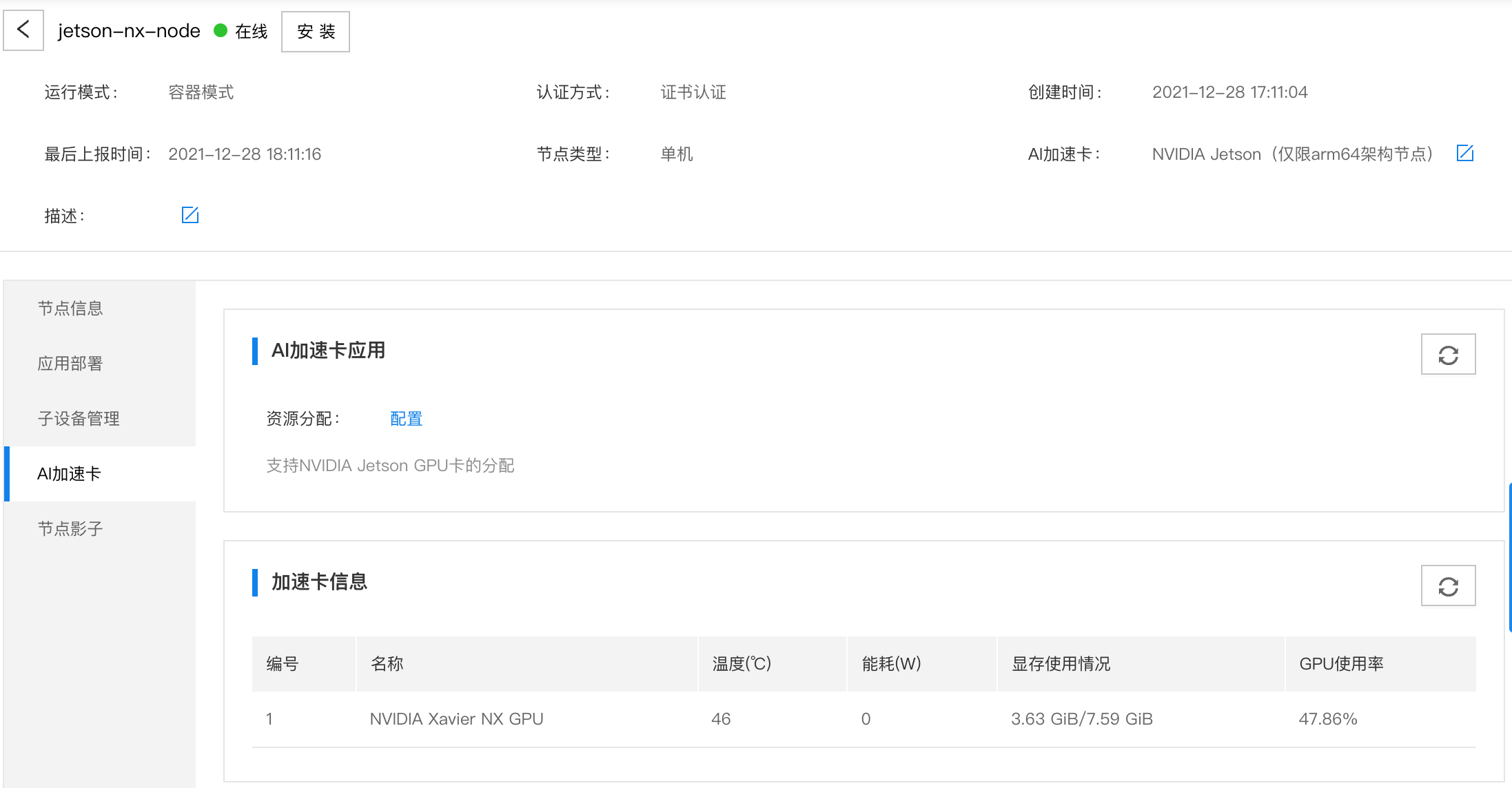Screen dimensions: 1512x788
Task: Select the AI加速卡 tab
Action: [100, 474]
